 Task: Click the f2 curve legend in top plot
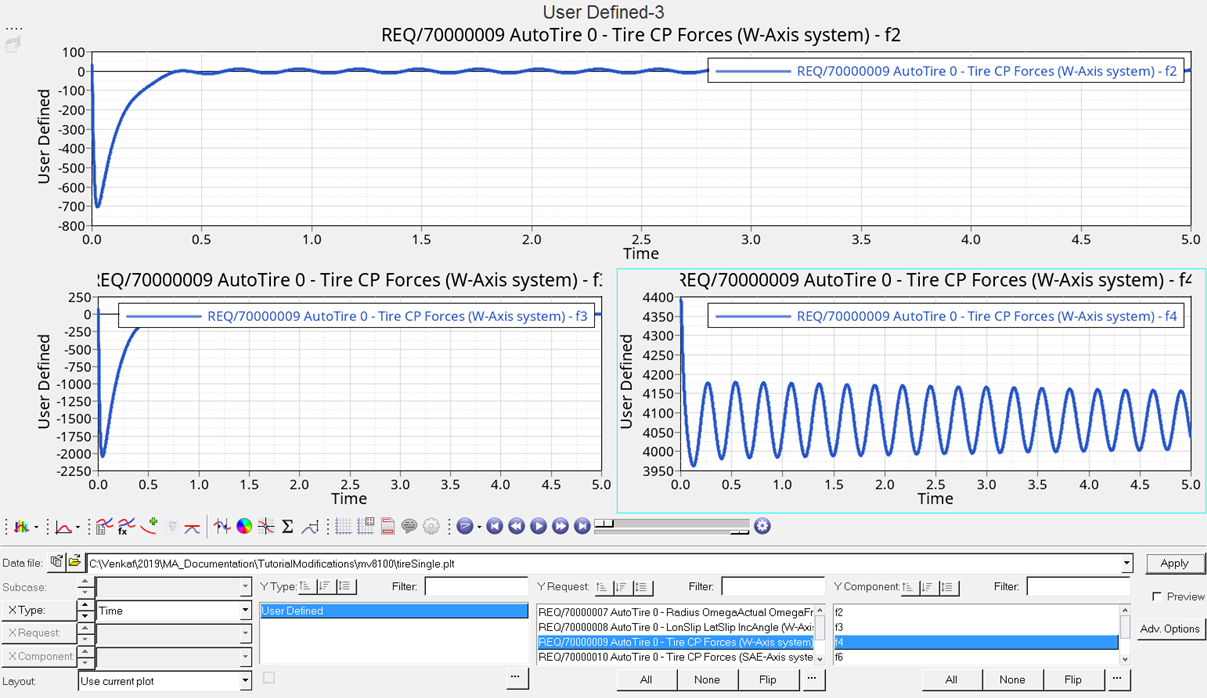click(x=946, y=71)
